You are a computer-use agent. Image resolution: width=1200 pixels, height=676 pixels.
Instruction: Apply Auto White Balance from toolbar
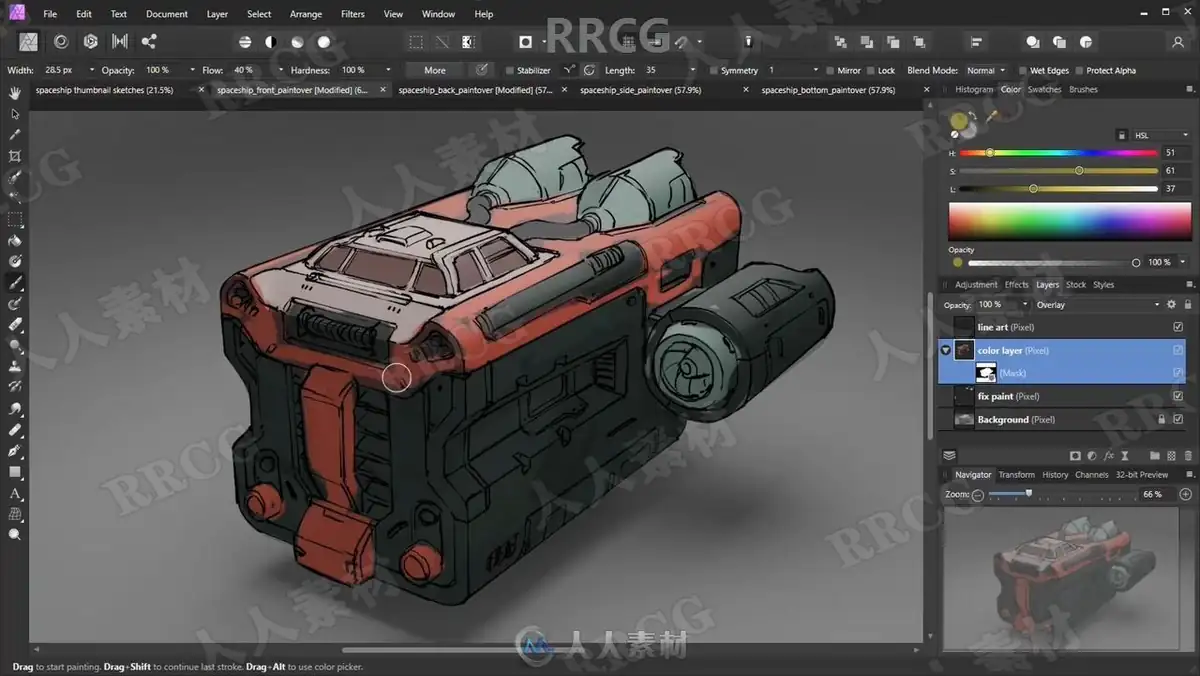(323, 42)
